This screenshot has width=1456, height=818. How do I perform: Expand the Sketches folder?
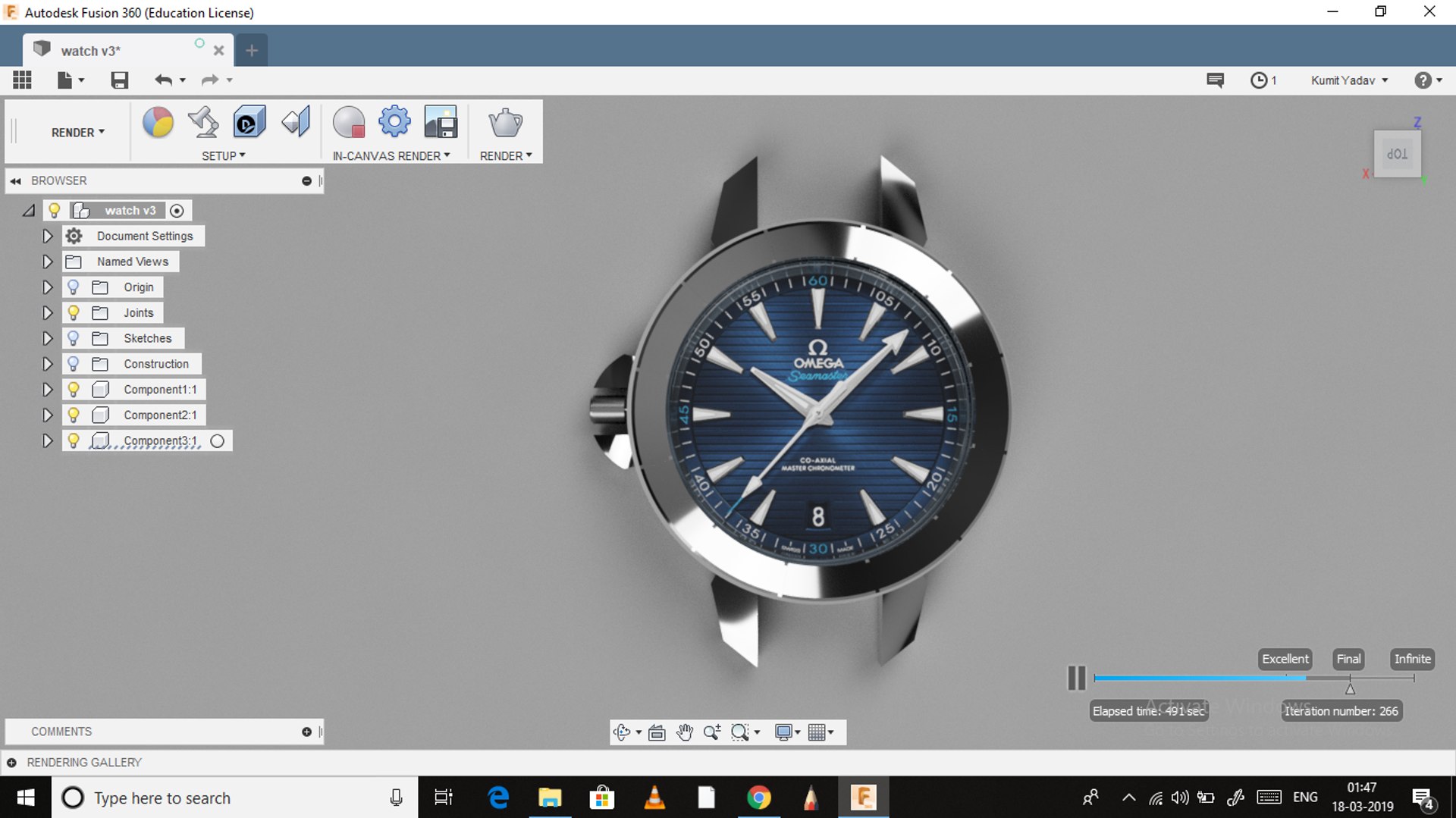pyautogui.click(x=47, y=338)
